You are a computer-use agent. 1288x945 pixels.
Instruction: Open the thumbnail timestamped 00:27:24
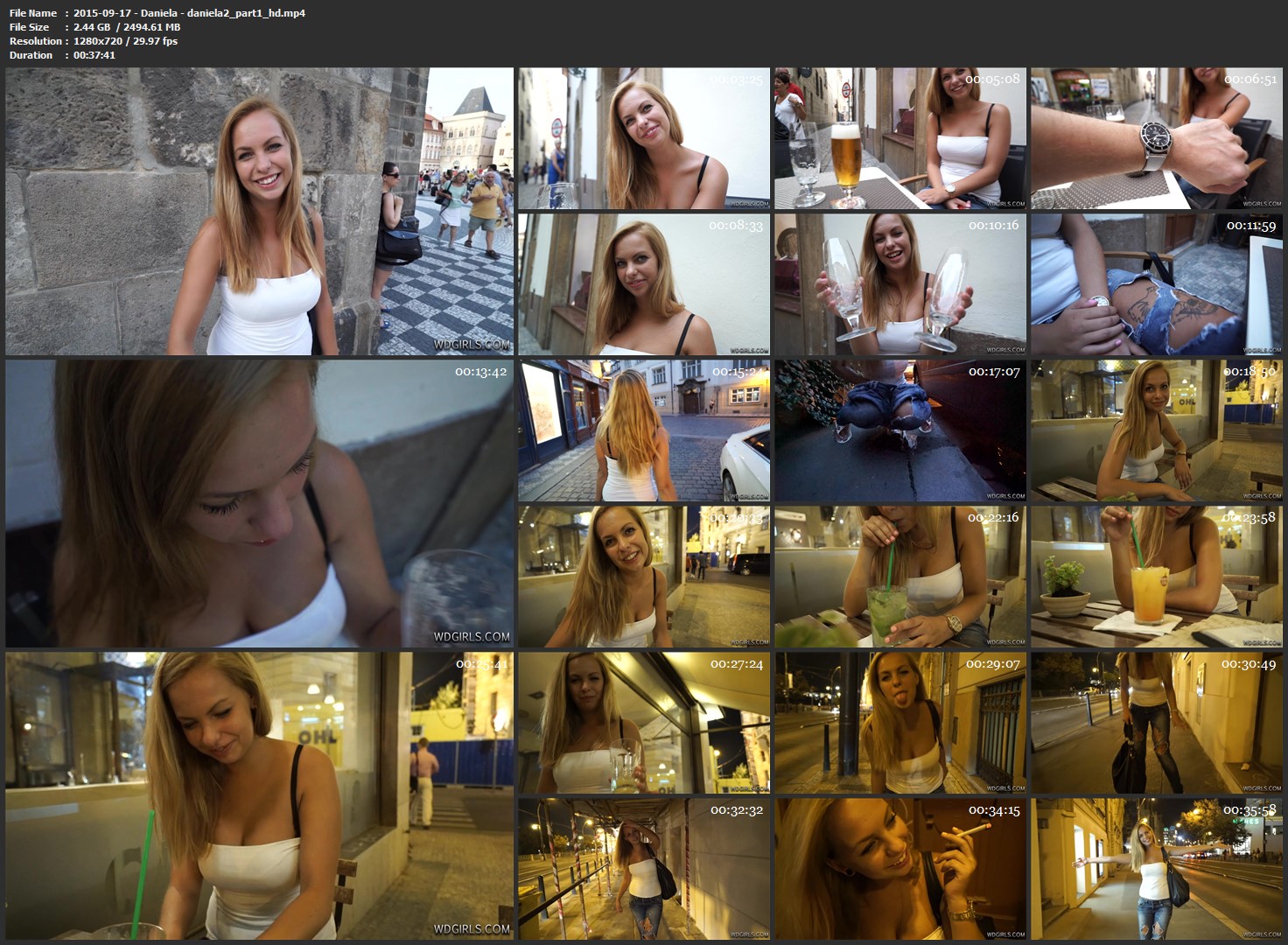(x=643, y=723)
